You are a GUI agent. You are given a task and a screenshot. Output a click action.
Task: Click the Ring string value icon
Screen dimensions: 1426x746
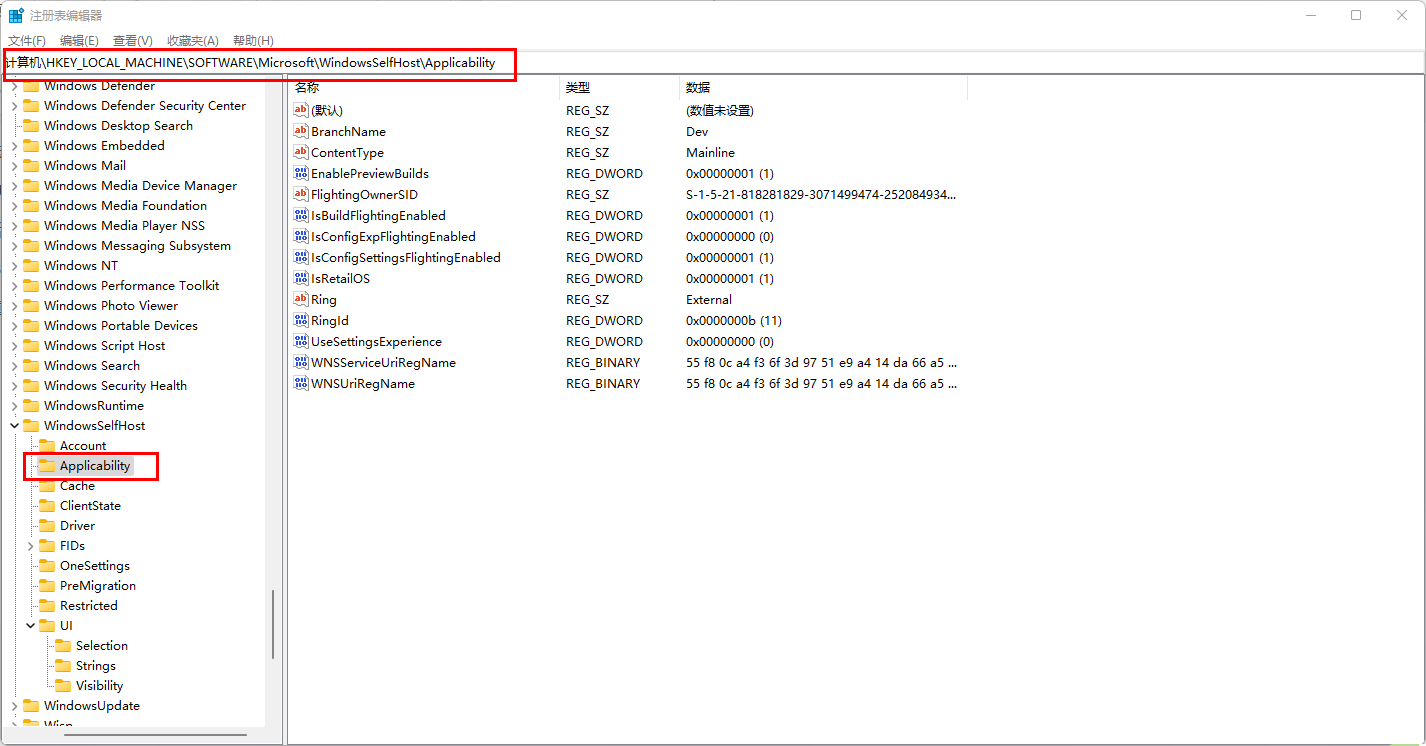tap(300, 299)
